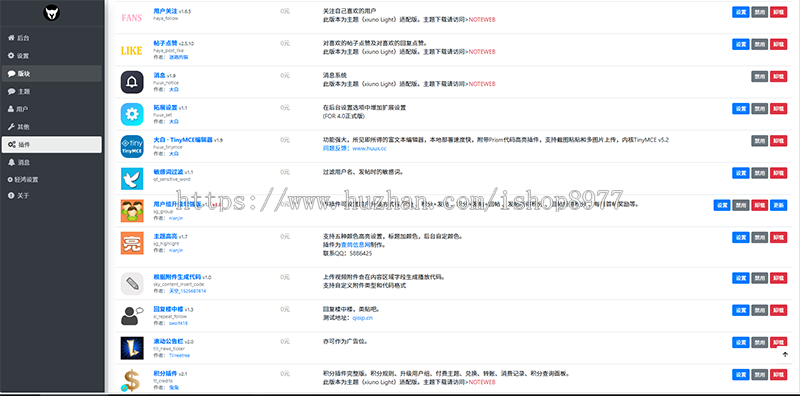The height and width of the screenshot is (396, 800).
Task: Open the 帖子点赞 plugin title link
Action: (165, 43)
